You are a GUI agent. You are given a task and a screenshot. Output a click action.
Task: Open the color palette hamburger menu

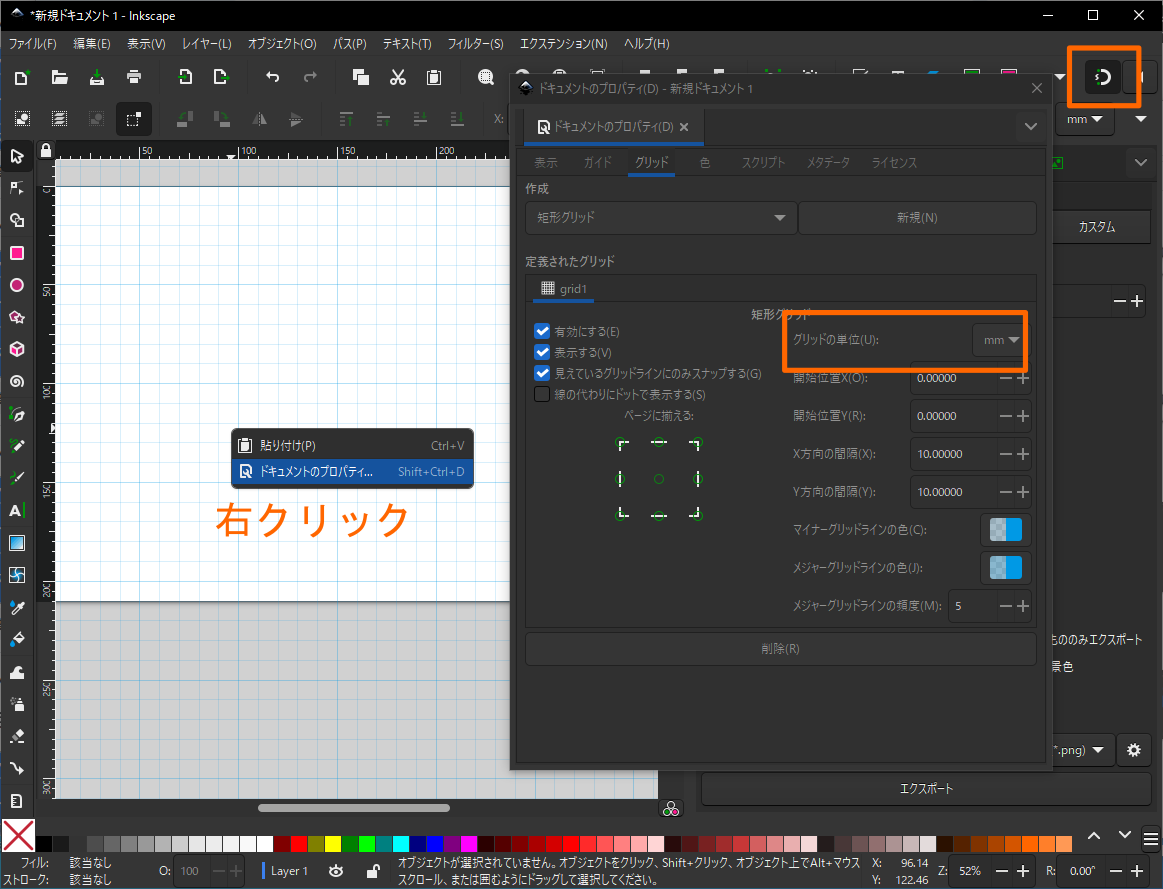point(1150,839)
